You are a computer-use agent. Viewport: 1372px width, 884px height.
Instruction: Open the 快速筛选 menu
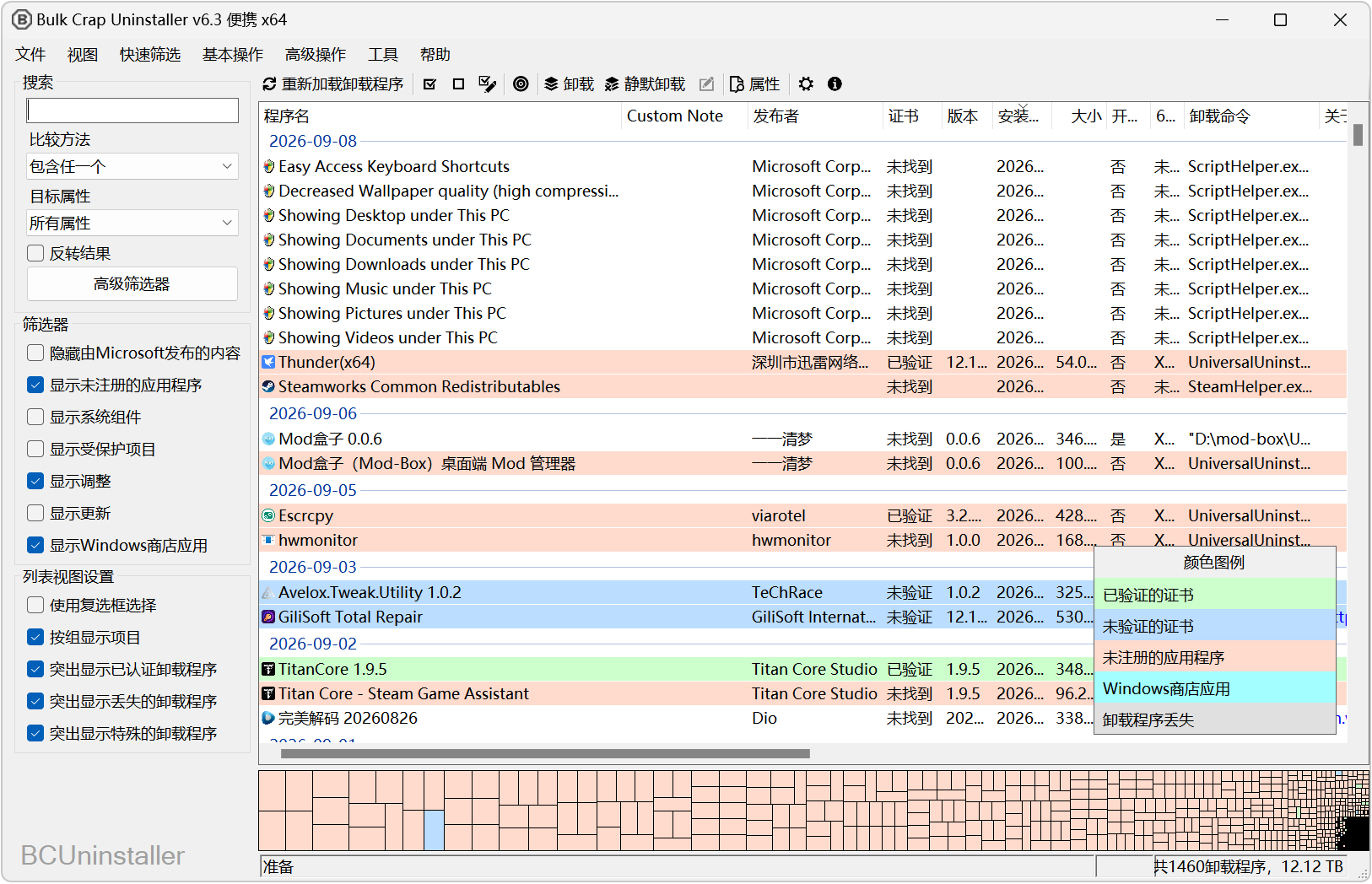click(150, 55)
